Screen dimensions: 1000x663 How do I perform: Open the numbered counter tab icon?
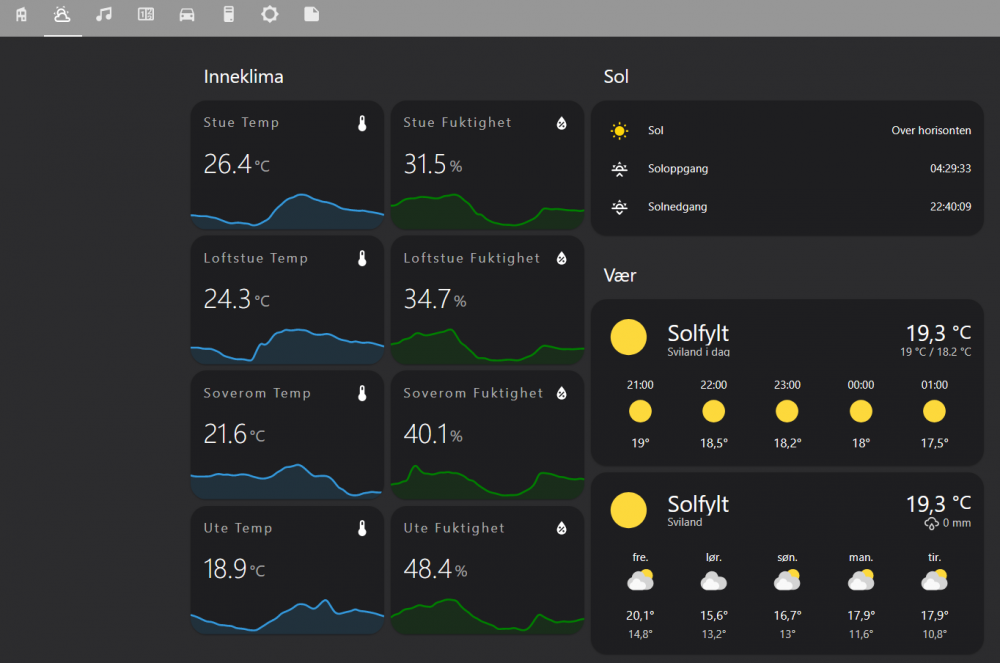(146, 14)
